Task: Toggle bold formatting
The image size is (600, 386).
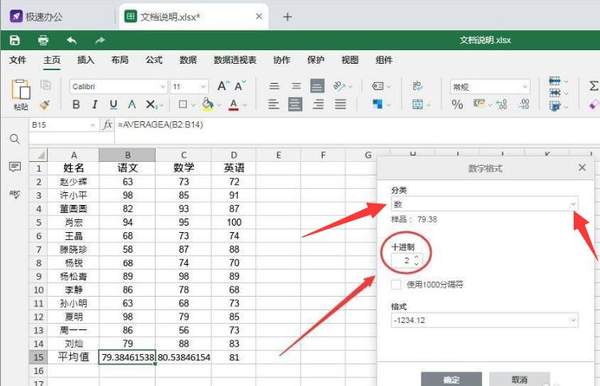Action: point(76,104)
